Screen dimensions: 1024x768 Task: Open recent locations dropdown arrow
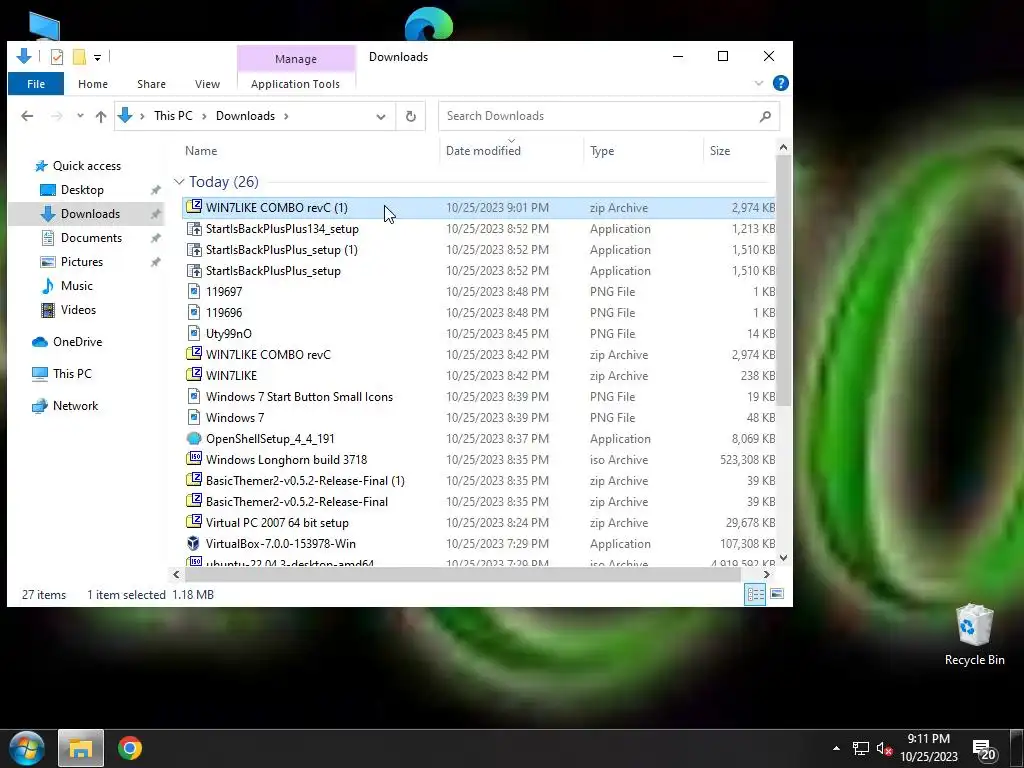pyautogui.click(x=80, y=116)
